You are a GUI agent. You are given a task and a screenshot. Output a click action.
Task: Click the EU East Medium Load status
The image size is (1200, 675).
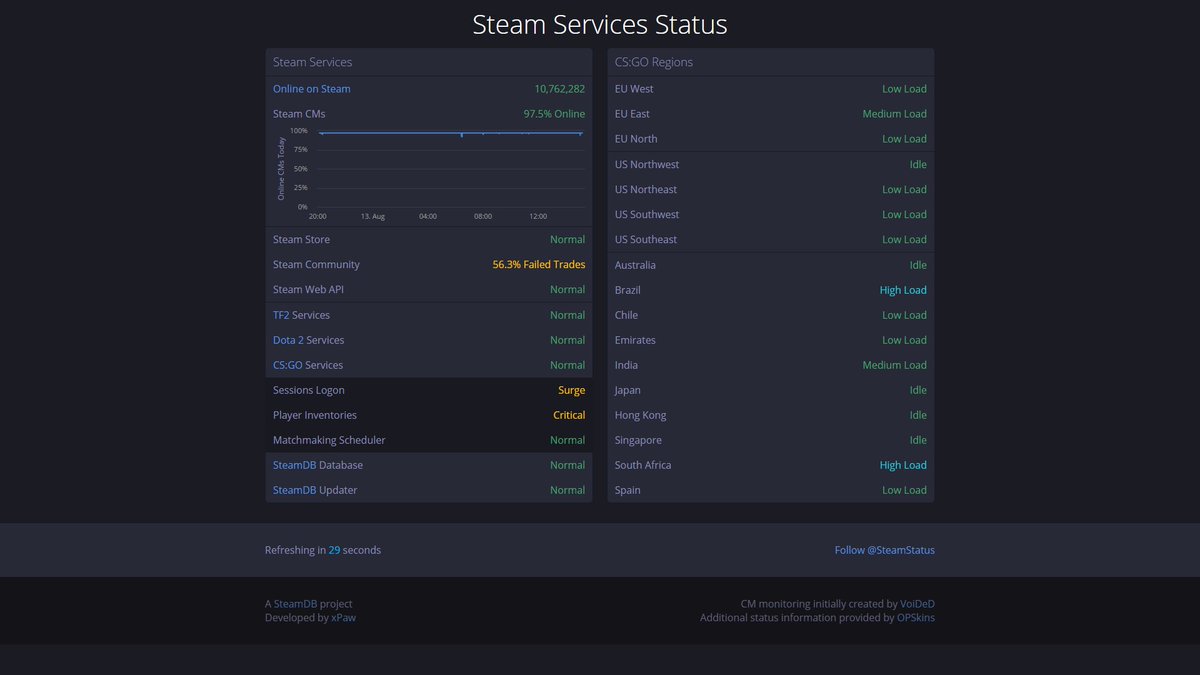(x=895, y=114)
